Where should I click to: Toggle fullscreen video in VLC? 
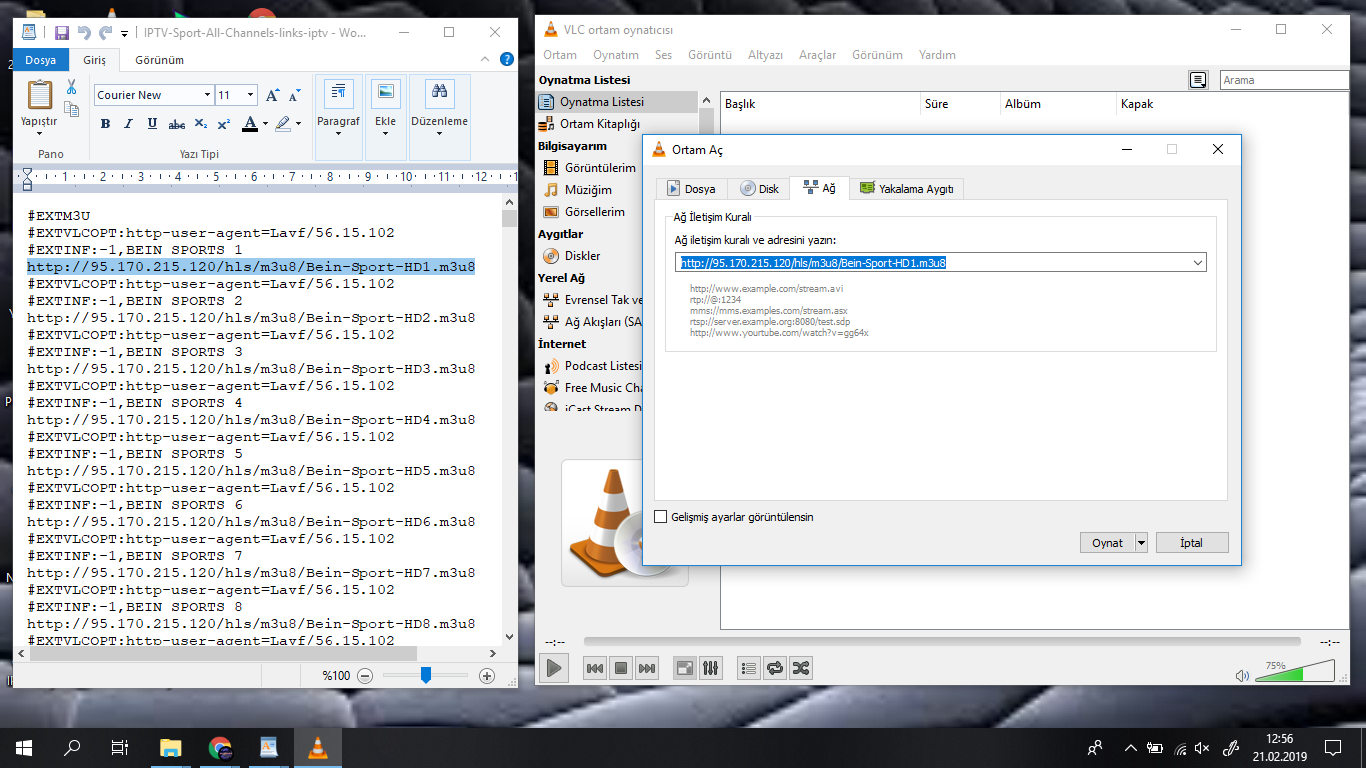pos(685,668)
